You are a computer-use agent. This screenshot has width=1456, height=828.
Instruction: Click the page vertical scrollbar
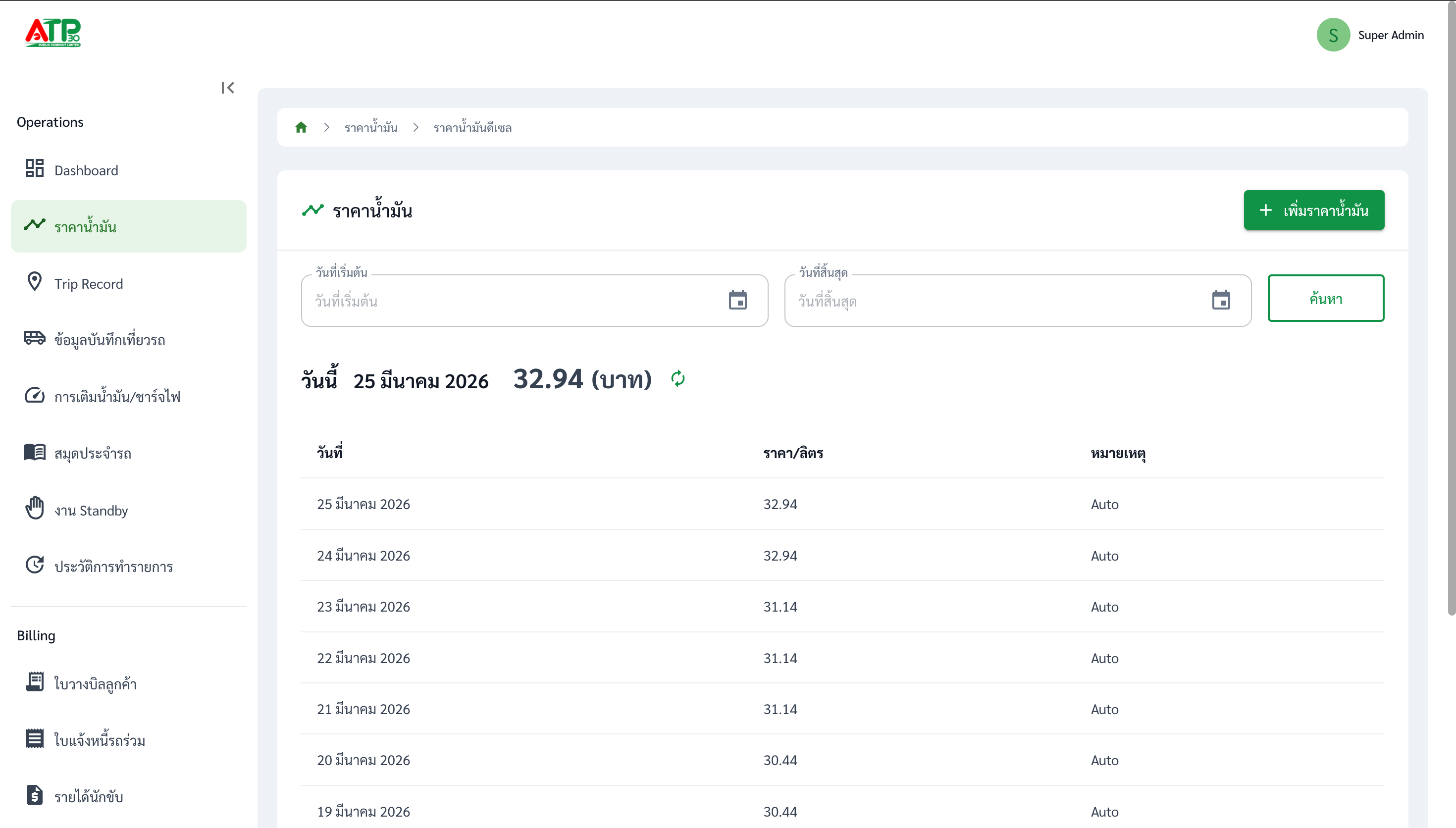point(1452,308)
